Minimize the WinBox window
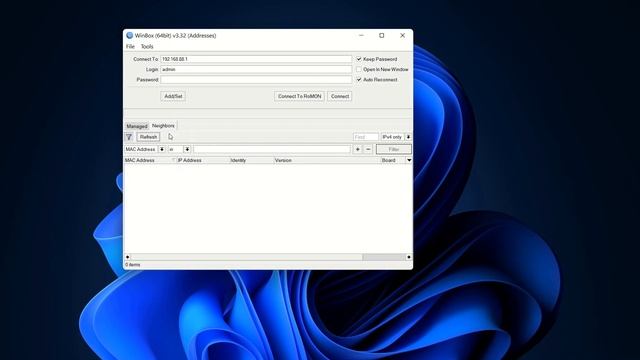Viewport: 640px width, 360px height. coord(361,36)
